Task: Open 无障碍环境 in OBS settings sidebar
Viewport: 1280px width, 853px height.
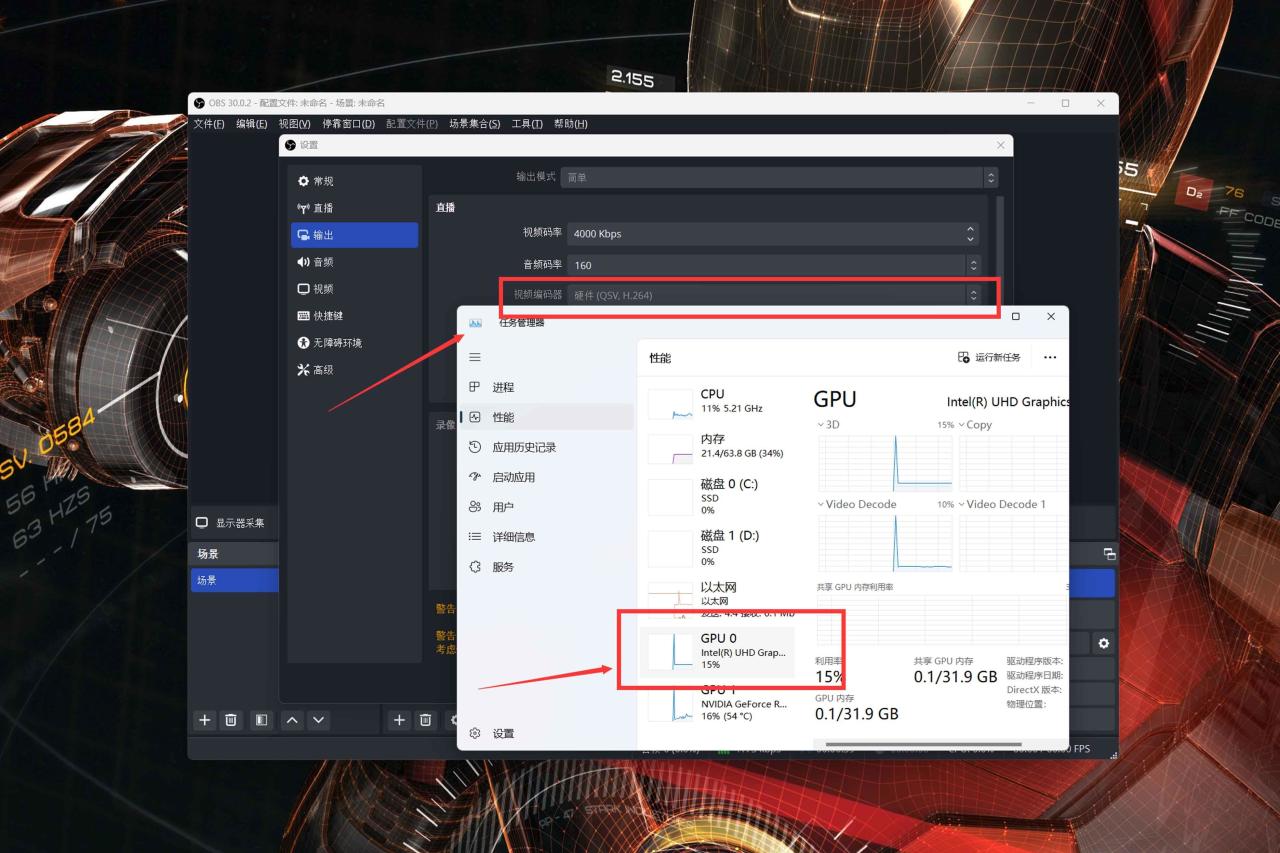Action: (354, 343)
